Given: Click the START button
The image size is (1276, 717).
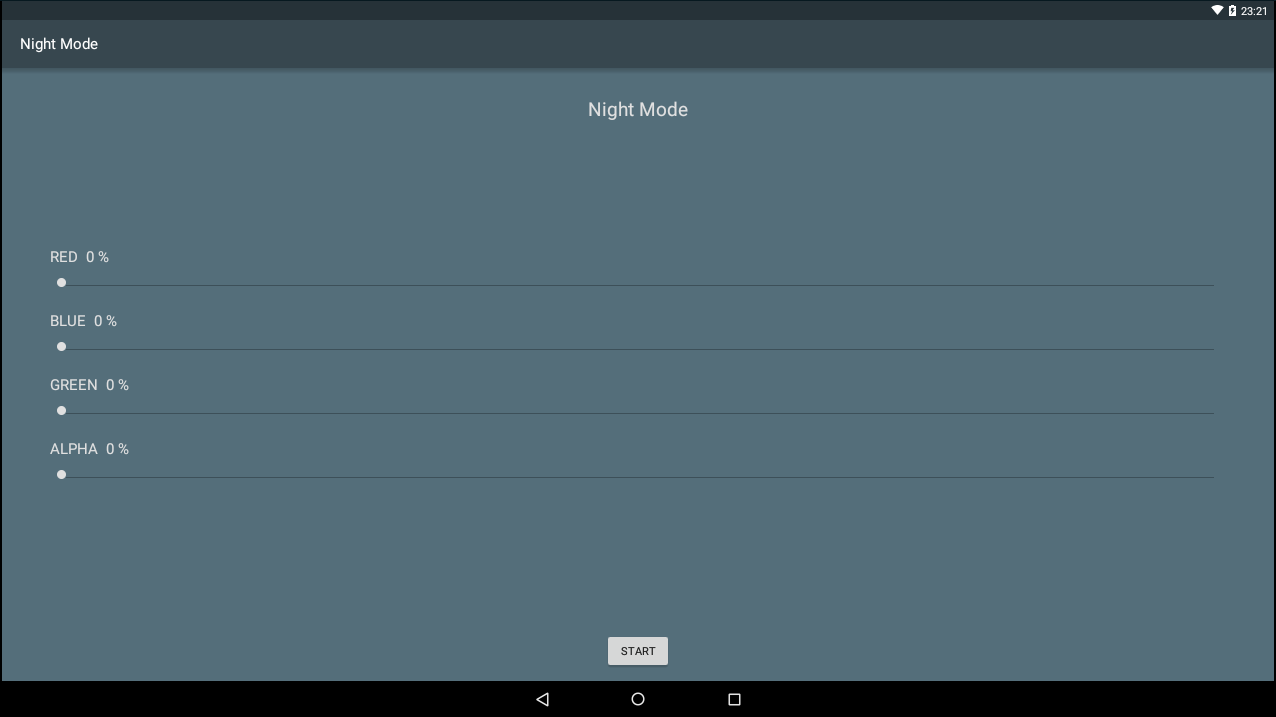Looking at the screenshot, I should tap(638, 651).
